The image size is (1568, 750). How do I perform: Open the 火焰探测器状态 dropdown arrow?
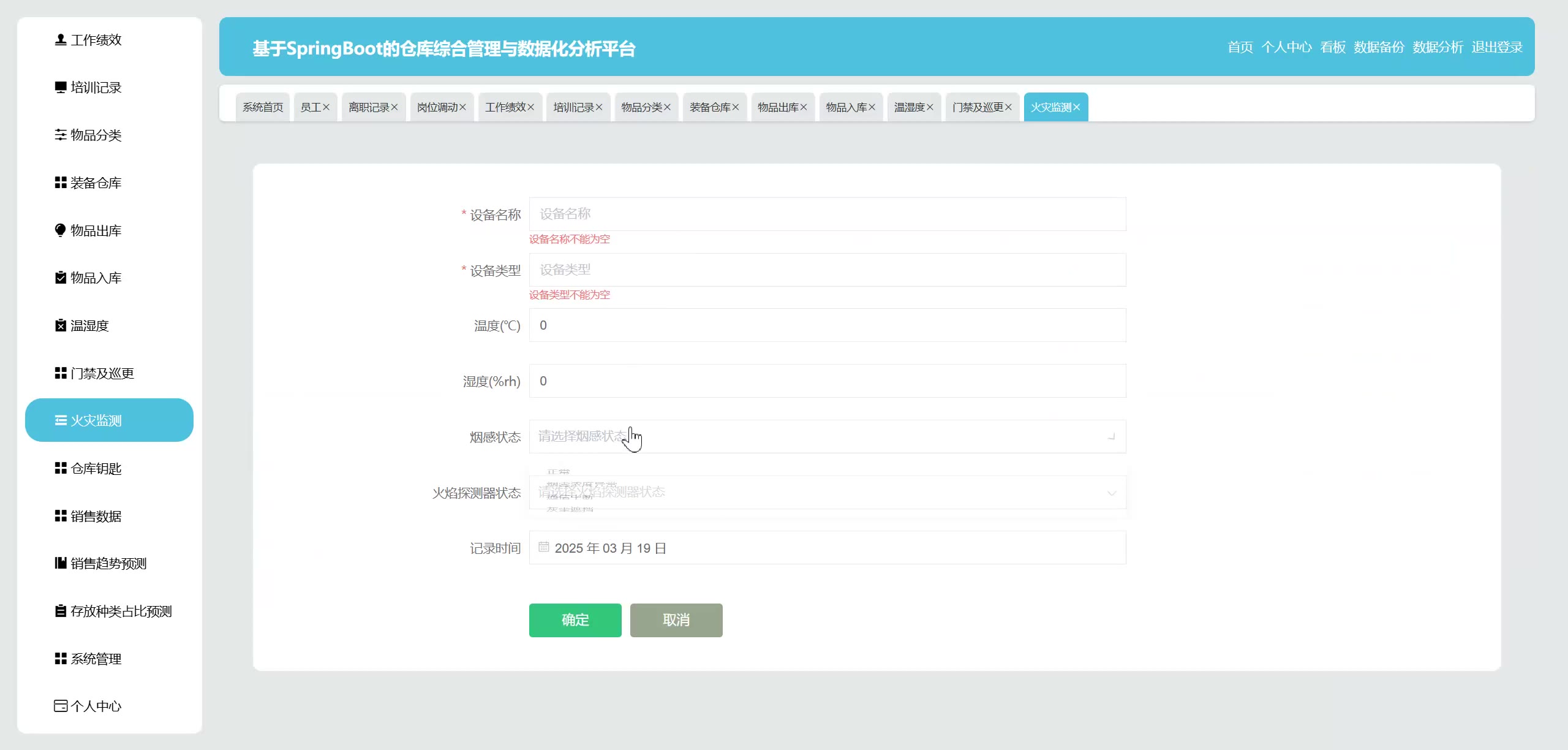pyautogui.click(x=1111, y=493)
